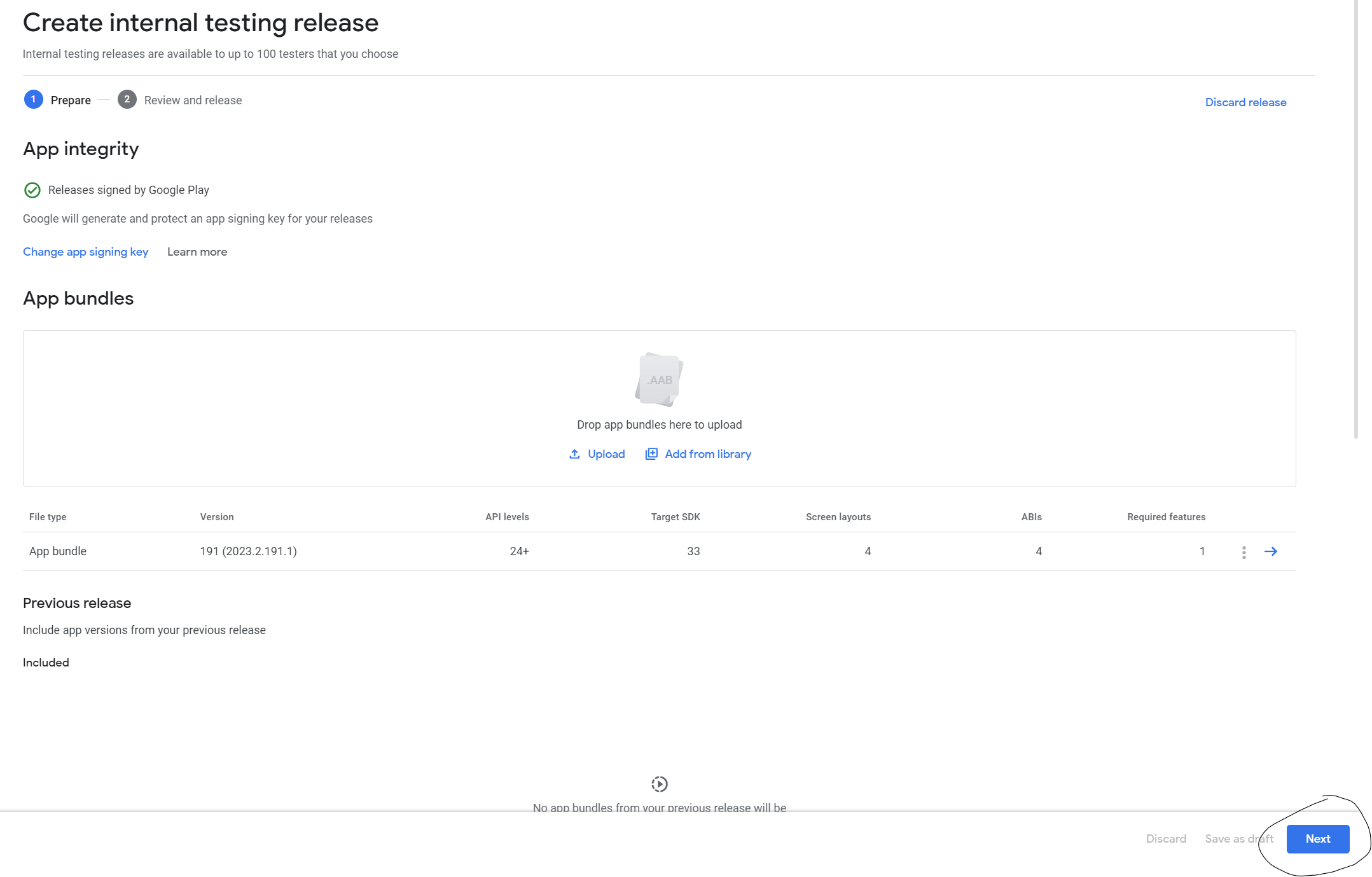Screen dimensions: 1372x877
Task: Choose Save as draft
Action: pos(1238,838)
